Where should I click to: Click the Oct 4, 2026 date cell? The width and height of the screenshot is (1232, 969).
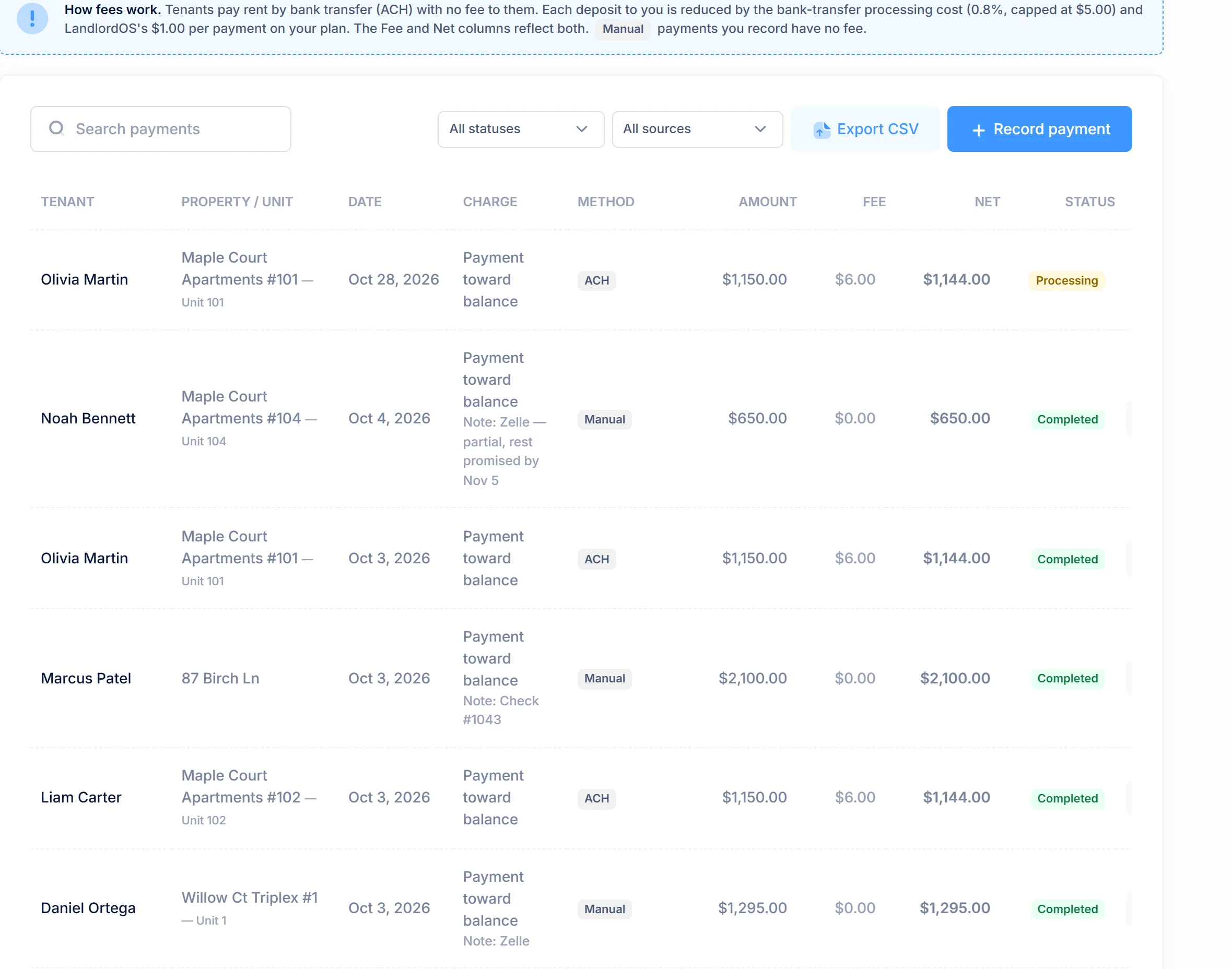point(389,419)
